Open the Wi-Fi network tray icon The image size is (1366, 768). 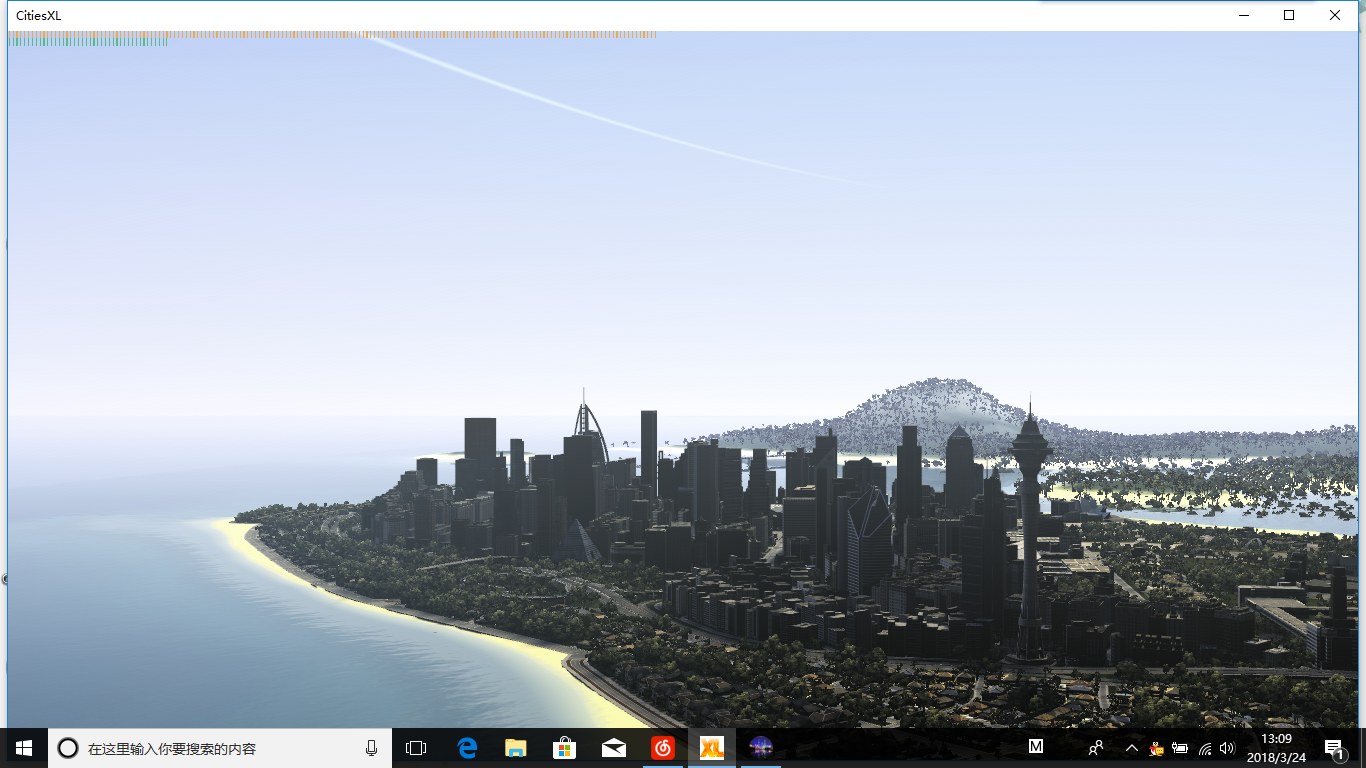1205,748
